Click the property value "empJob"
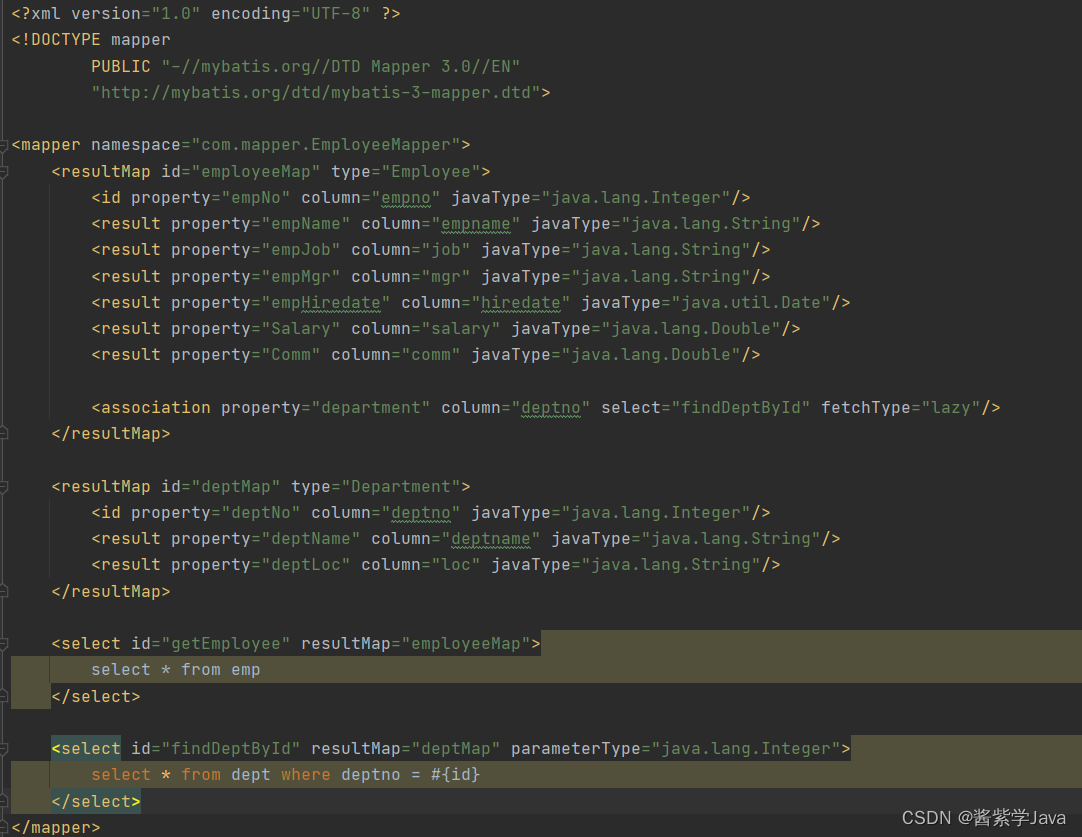This screenshot has width=1082, height=837. click(x=301, y=250)
